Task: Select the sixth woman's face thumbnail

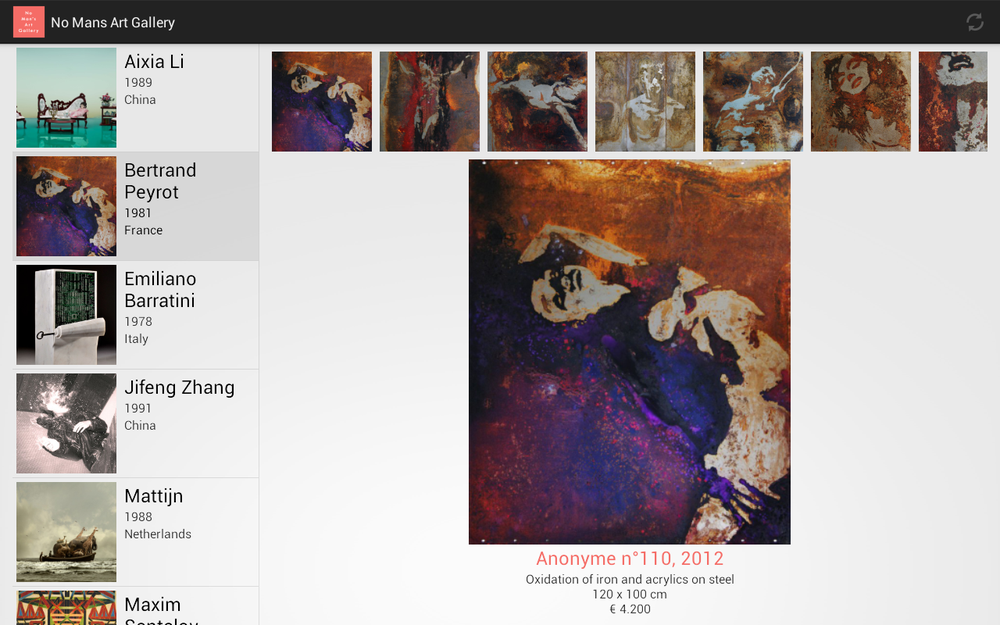Action: (860, 101)
